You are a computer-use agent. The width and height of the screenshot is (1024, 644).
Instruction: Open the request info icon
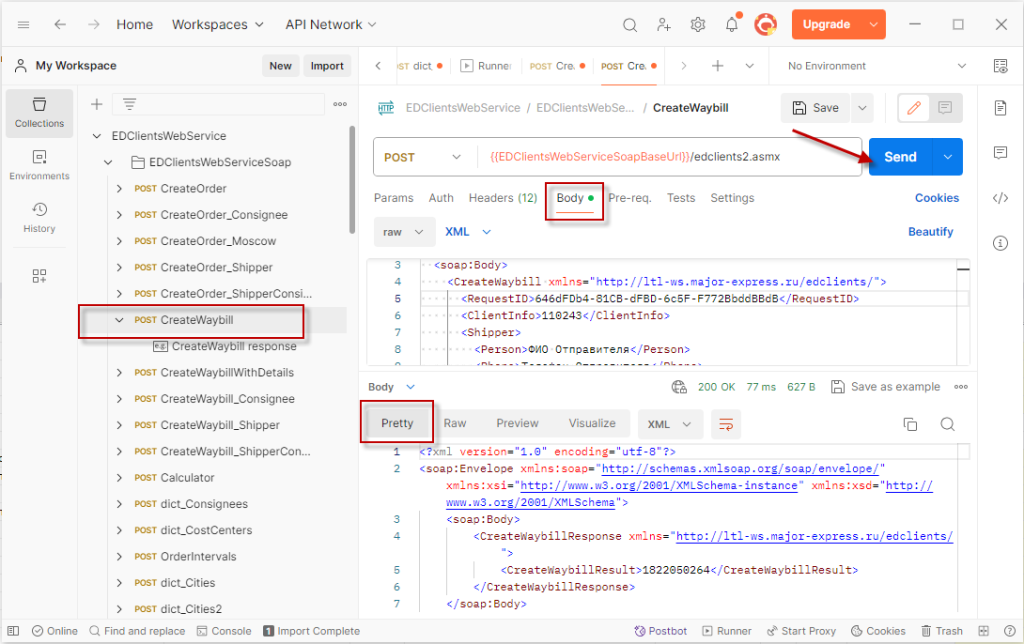[1000, 243]
